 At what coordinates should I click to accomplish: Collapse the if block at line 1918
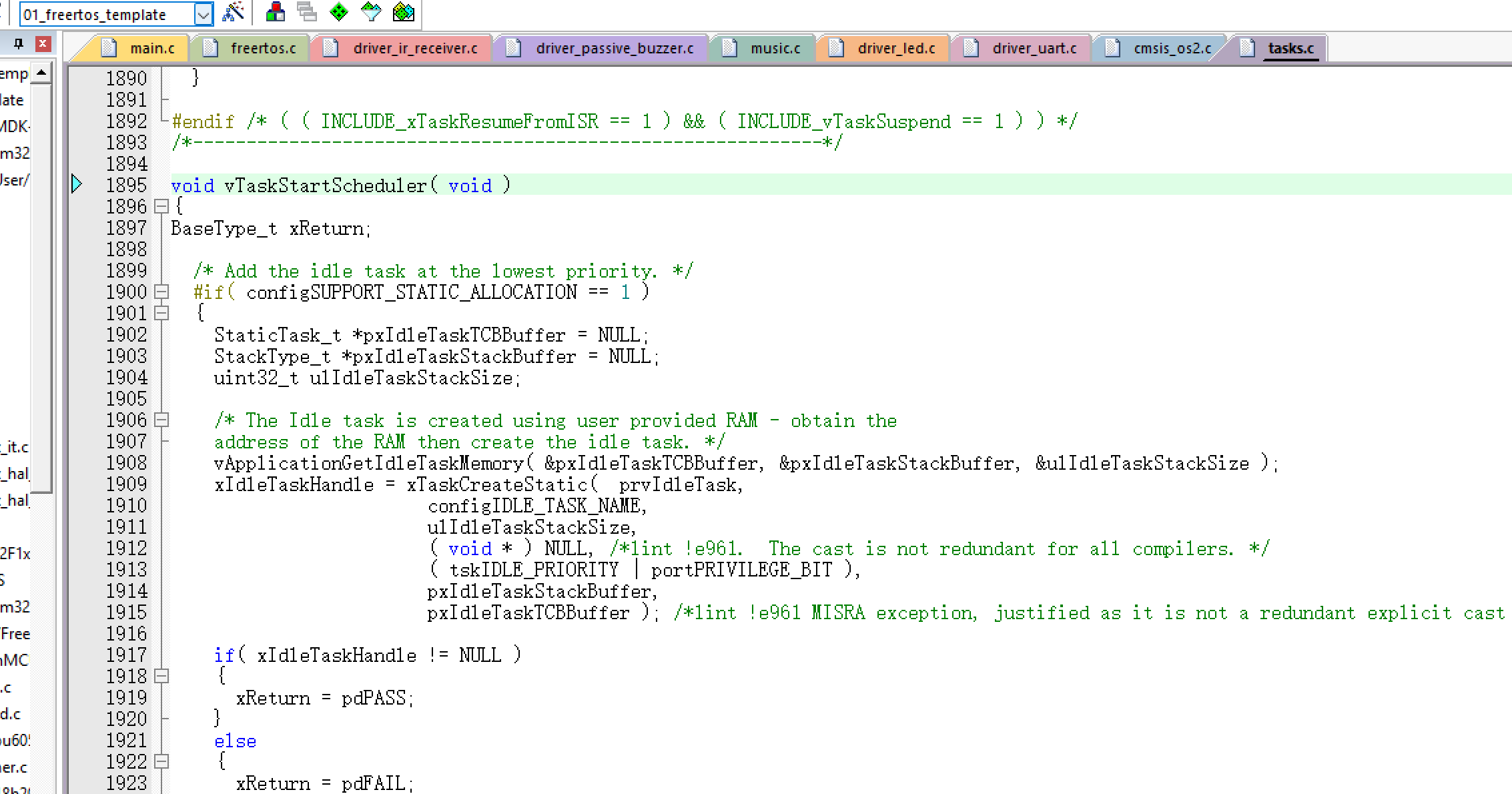(161, 677)
